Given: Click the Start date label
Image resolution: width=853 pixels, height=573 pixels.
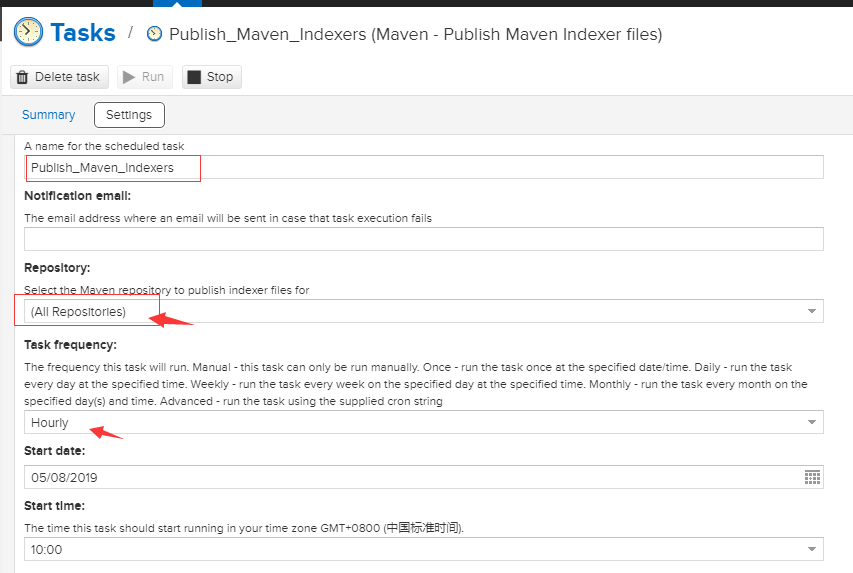Looking at the screenshot, I should tap(55, 451).
